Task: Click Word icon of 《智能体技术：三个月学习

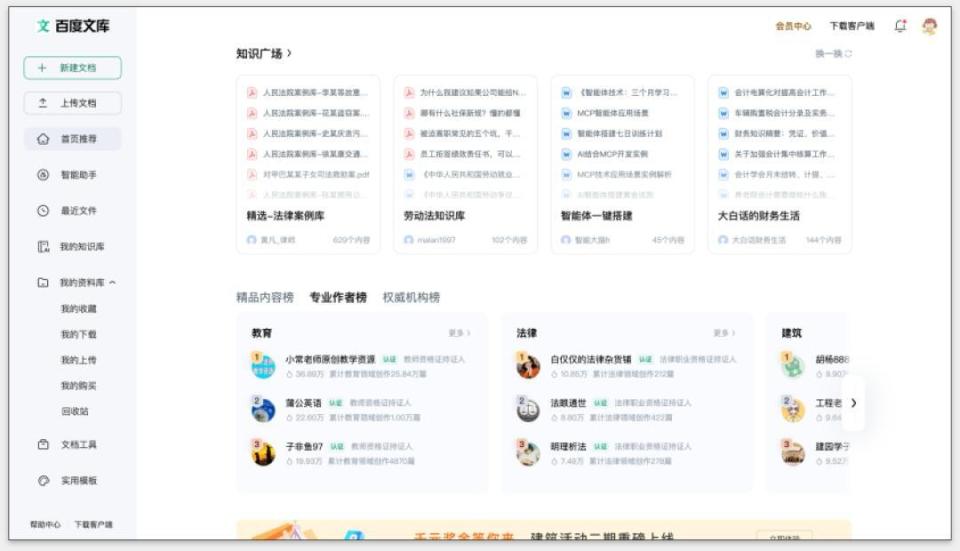Action: point(566,92)
